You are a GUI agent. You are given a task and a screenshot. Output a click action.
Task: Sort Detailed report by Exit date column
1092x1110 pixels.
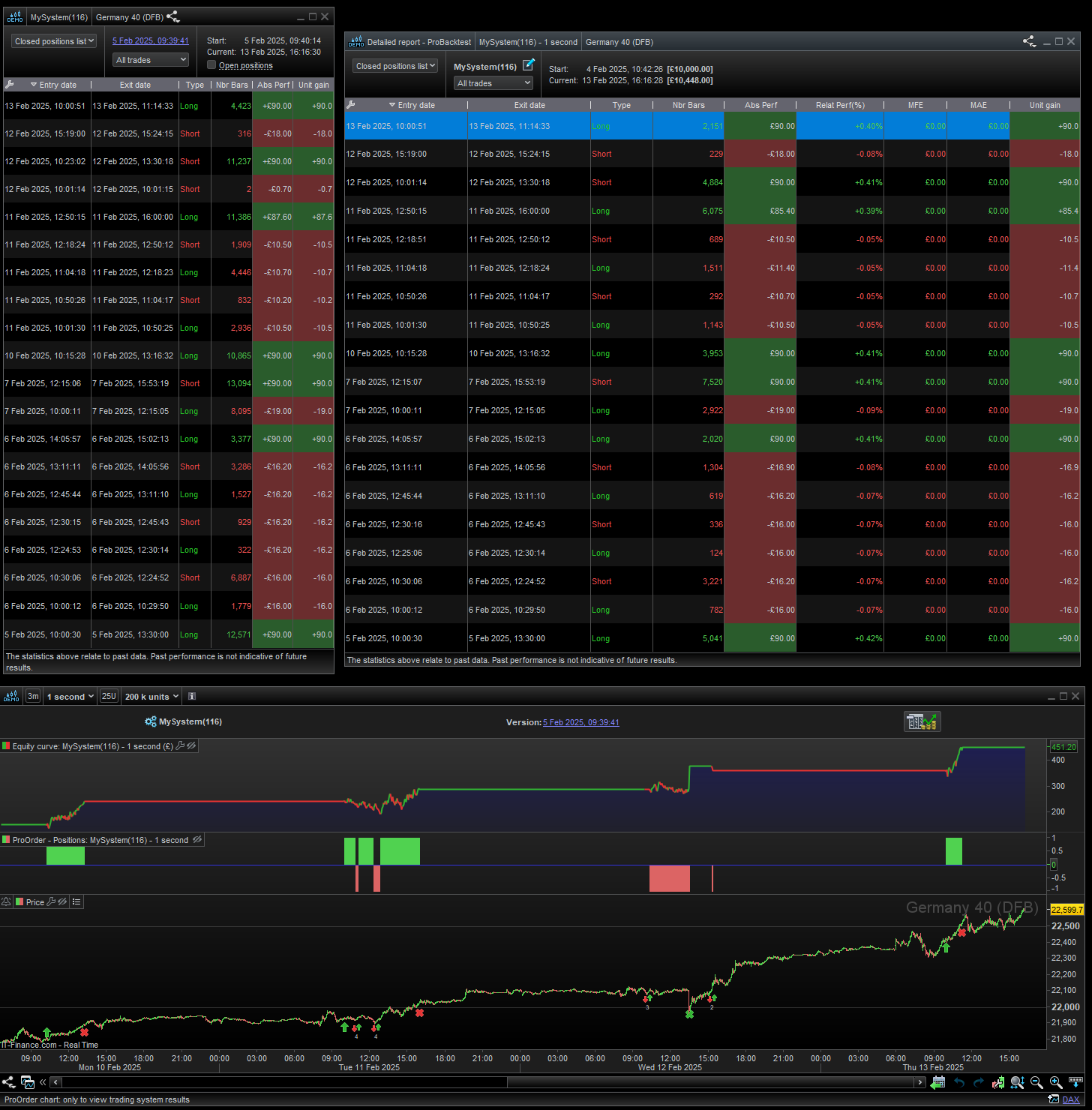(x=529, y=105)
